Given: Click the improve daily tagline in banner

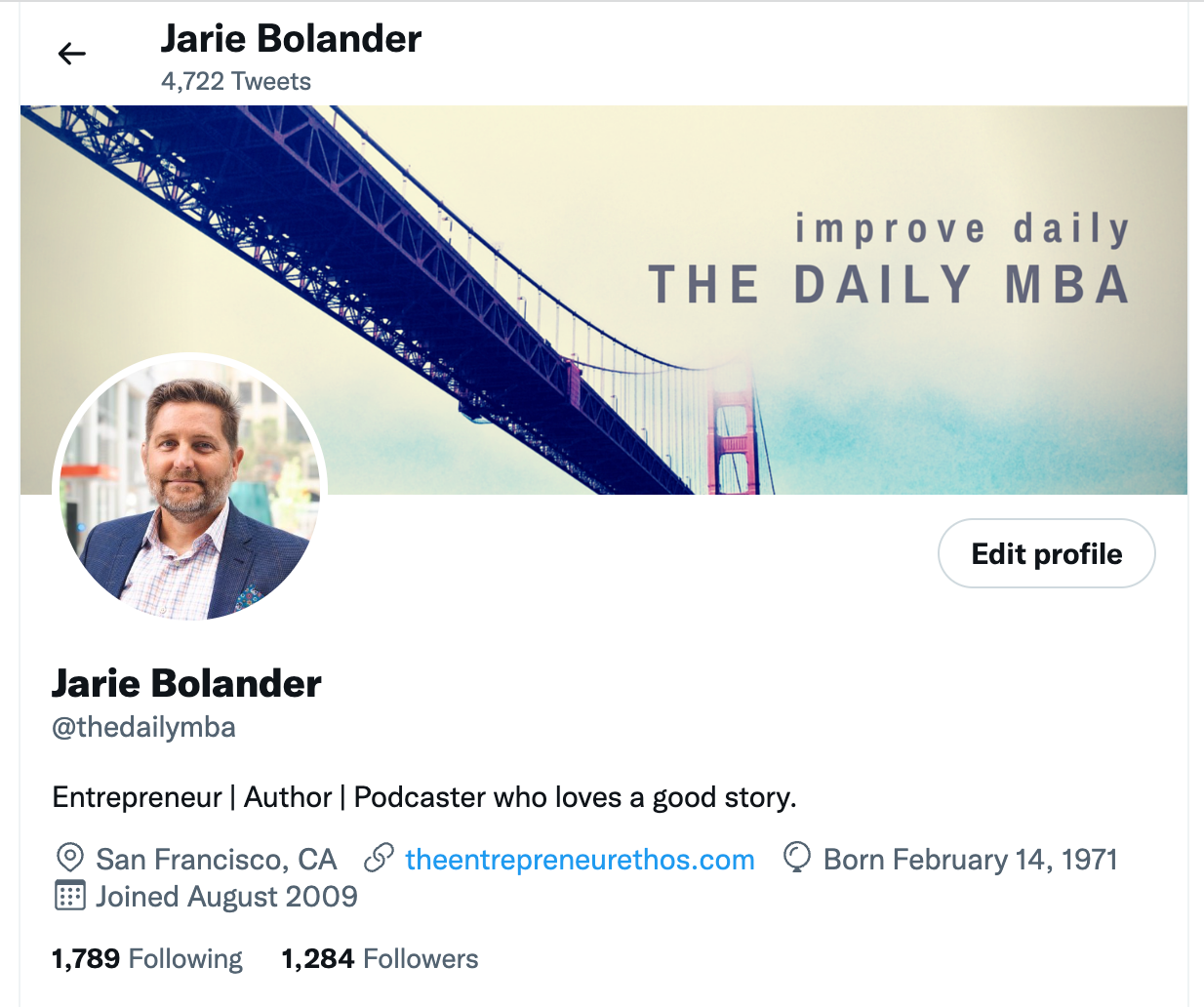Looking at the screenshot, I should coord(962,229).
